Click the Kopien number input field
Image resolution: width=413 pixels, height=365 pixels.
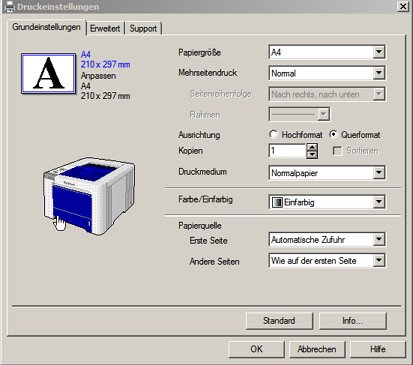point(287,151)
